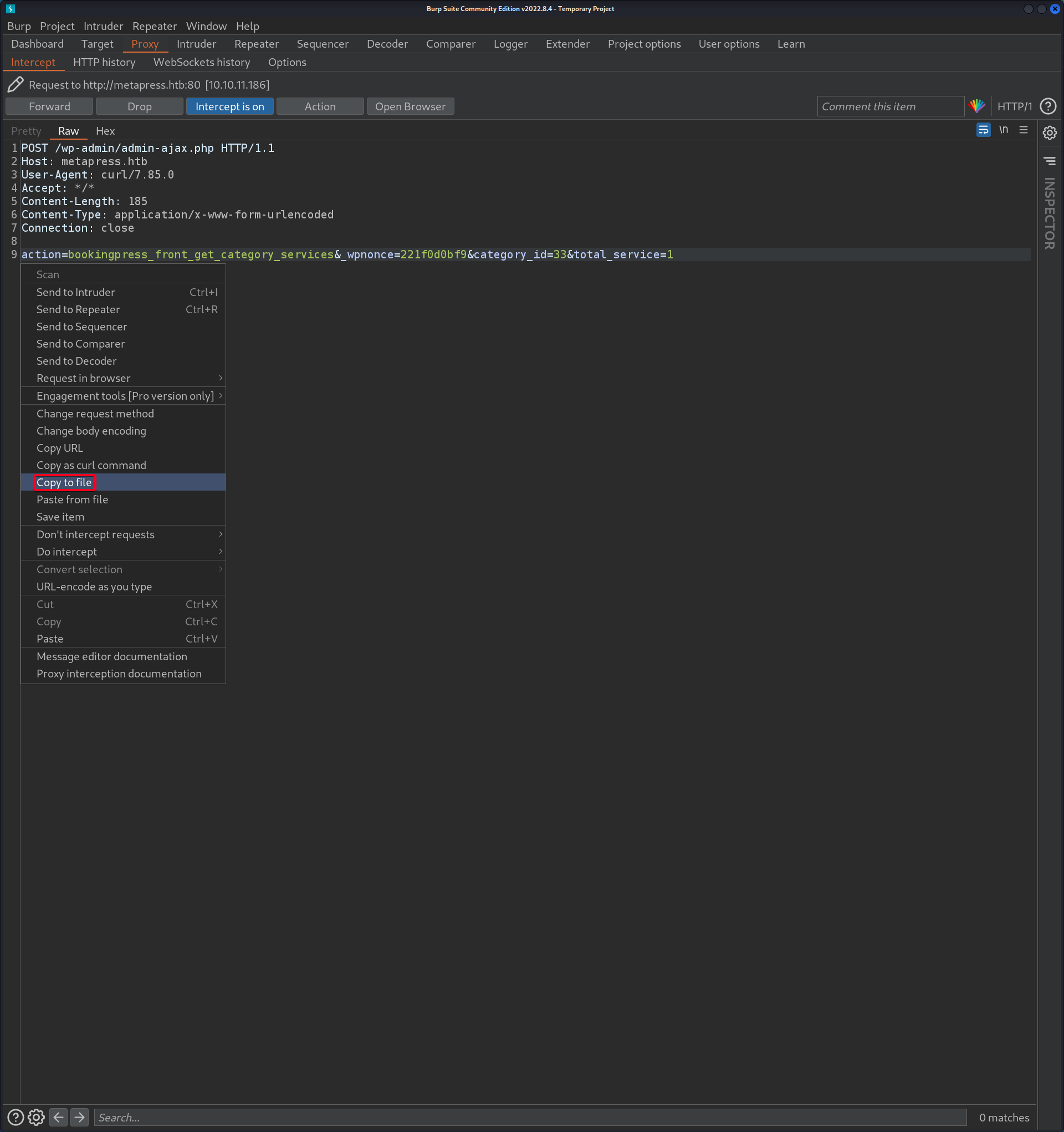
Task: Open Inspector settings gear icon
Action: (1050, 132)
